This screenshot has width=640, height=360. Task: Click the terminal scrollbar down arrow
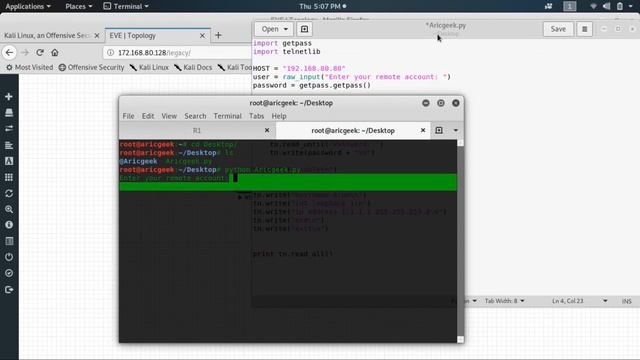click(460, 340)
